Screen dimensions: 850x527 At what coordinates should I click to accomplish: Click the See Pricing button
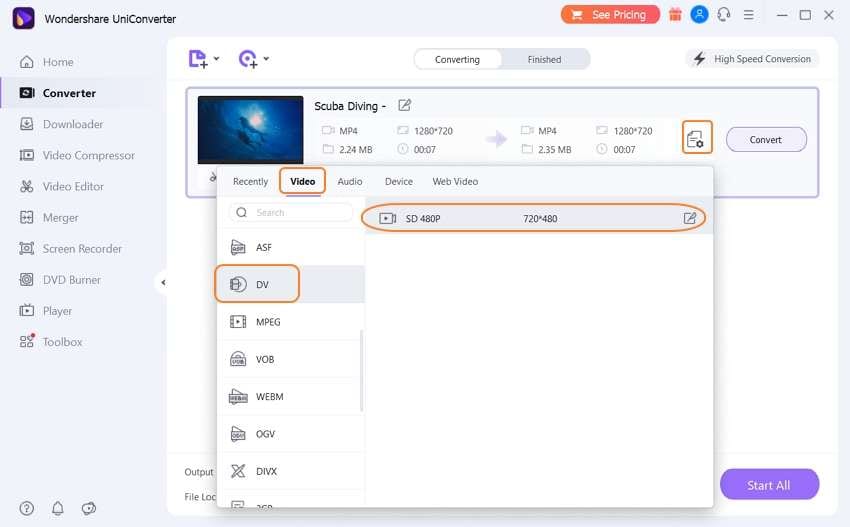pos(610,15)
